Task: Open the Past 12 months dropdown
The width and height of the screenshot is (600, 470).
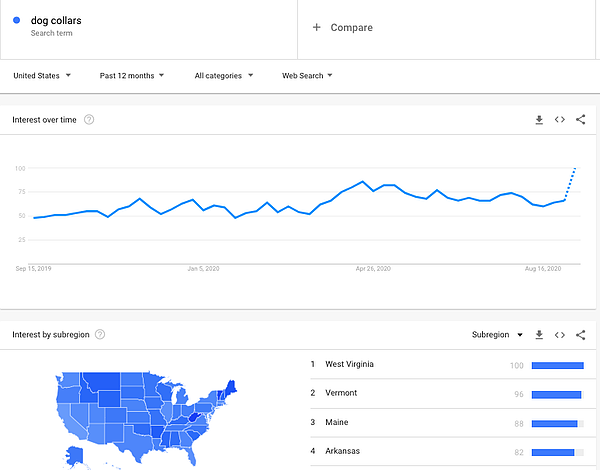Action: [132, 75]
